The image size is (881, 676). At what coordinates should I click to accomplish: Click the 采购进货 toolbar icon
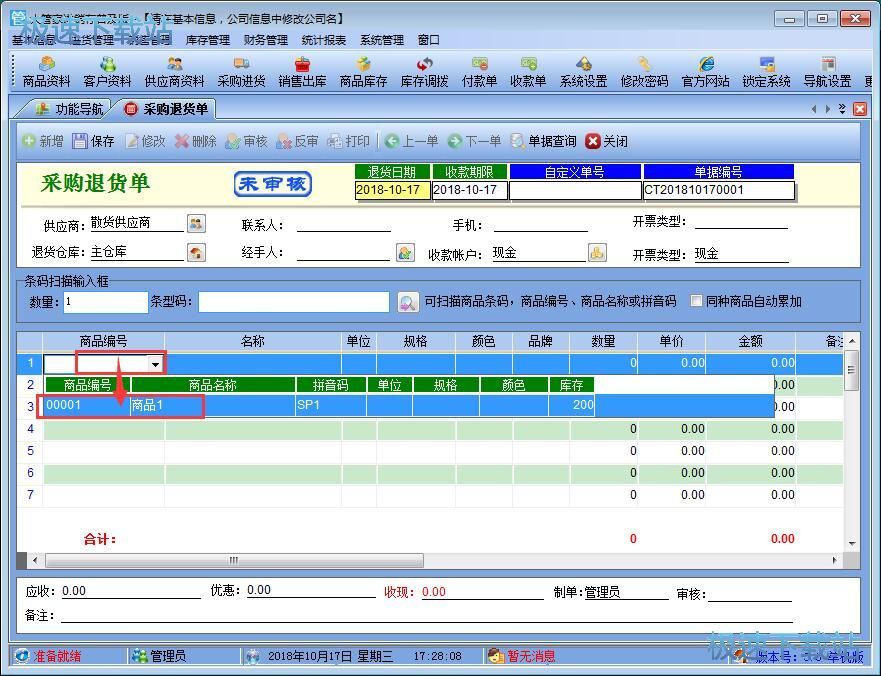[x=241, y=72]
